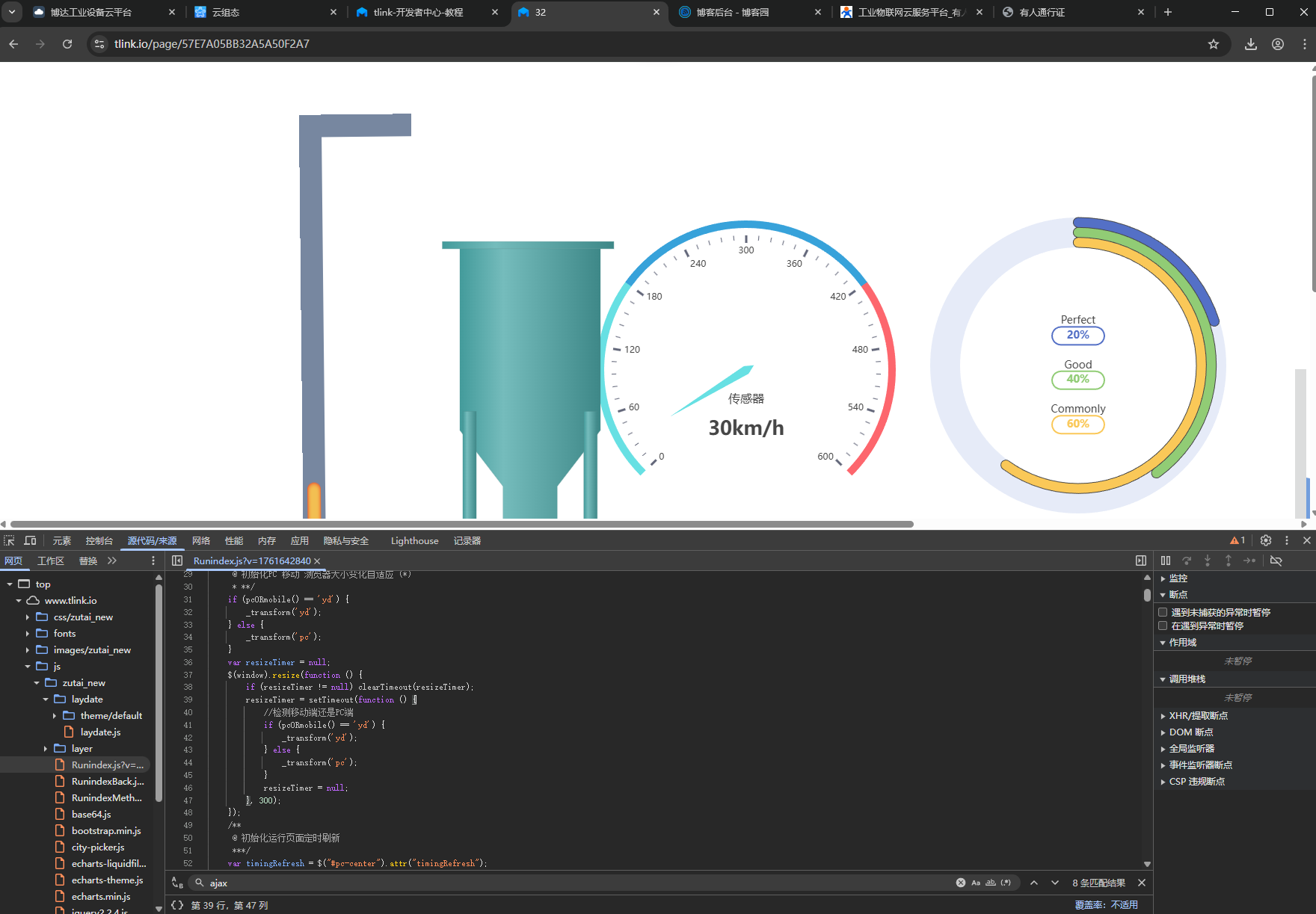Toggle regex option in search bar
The height and width of the screenshot is (914, 1316).
(1006, 883)
